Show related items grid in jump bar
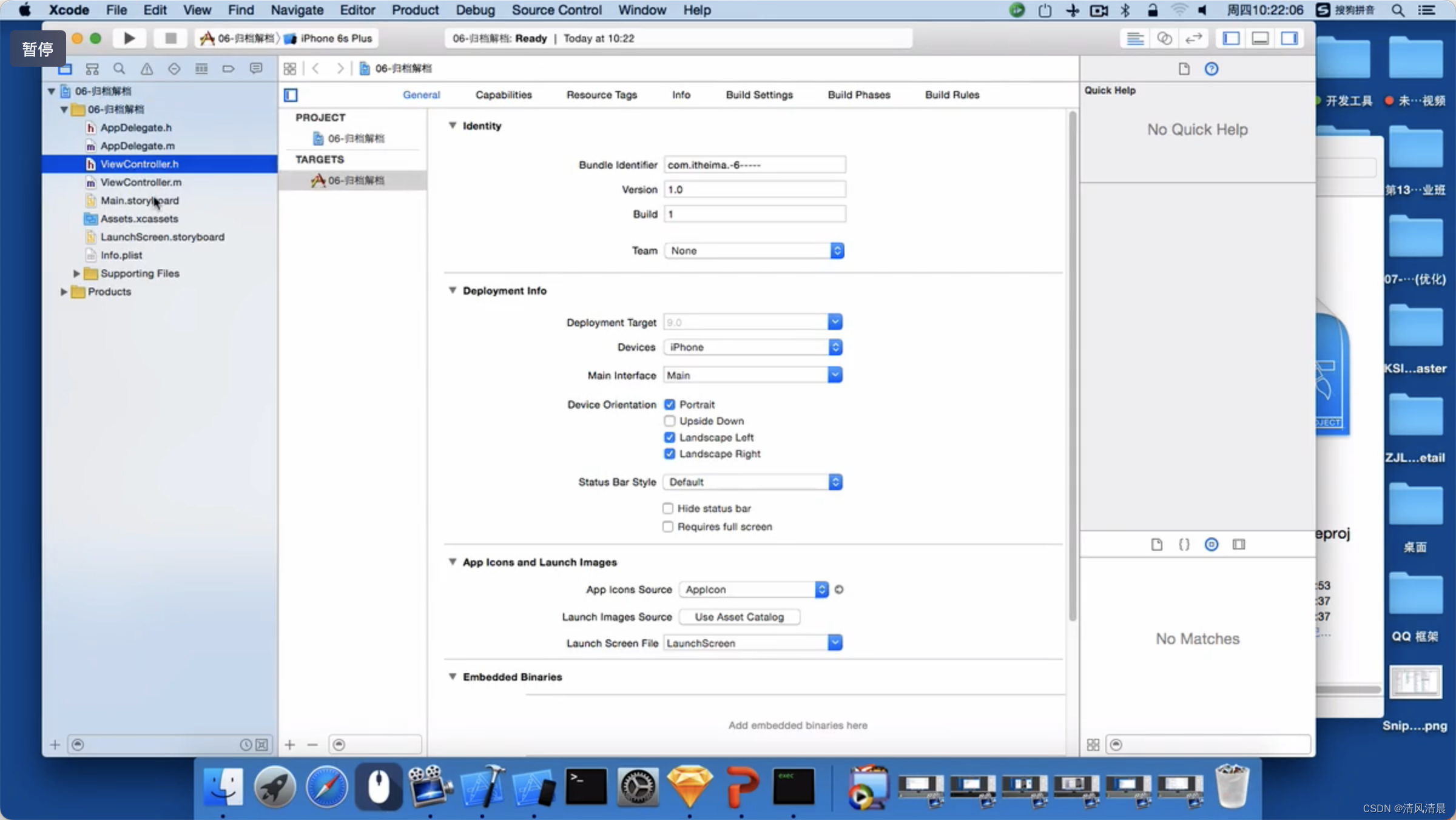Viewport: 1456px width, 820px height. [x=290, y=69]
